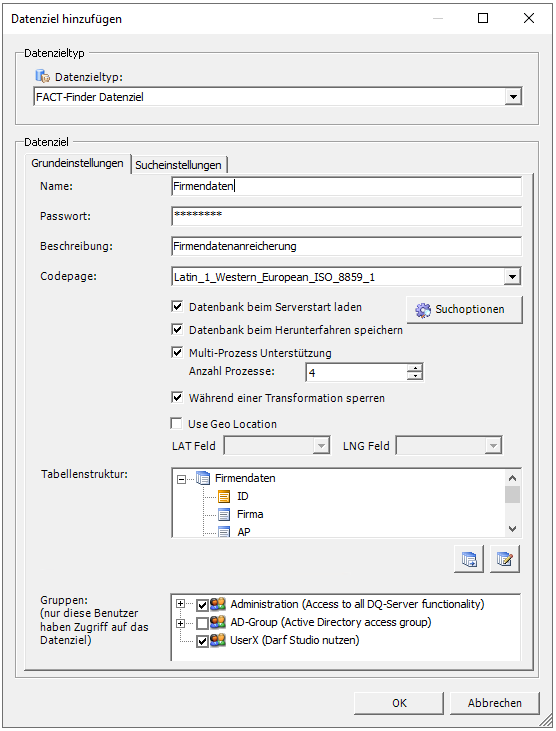Enable Use Geo Location checkbox

coord(176,423)
